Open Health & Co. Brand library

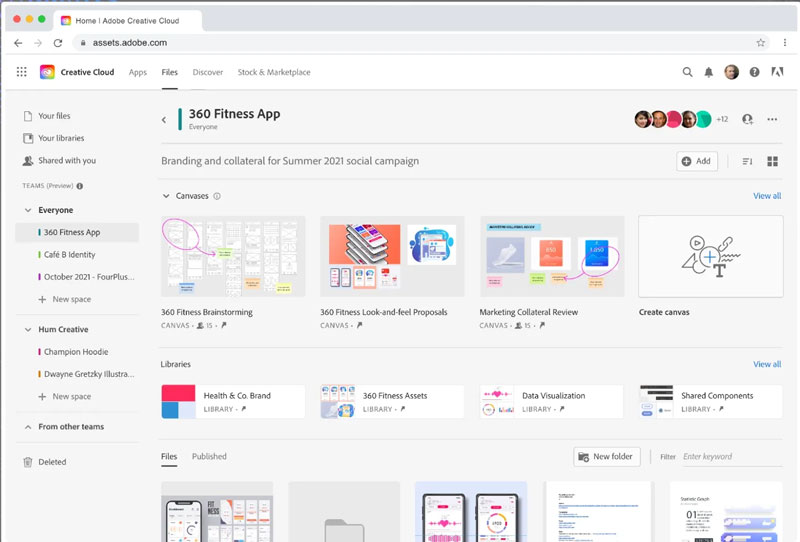tap(233, 402)
